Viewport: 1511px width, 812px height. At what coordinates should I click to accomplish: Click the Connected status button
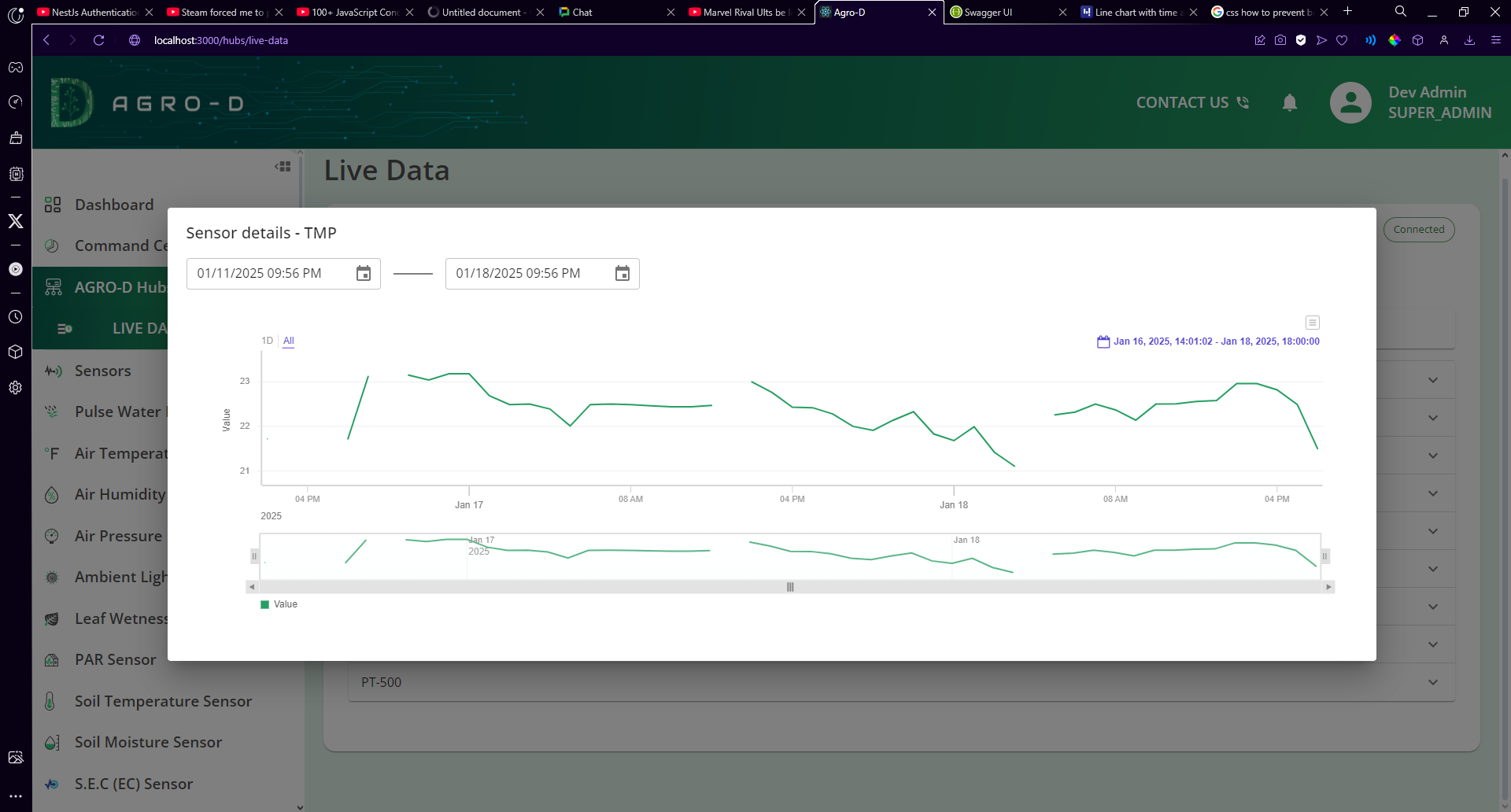point(1419,229)
